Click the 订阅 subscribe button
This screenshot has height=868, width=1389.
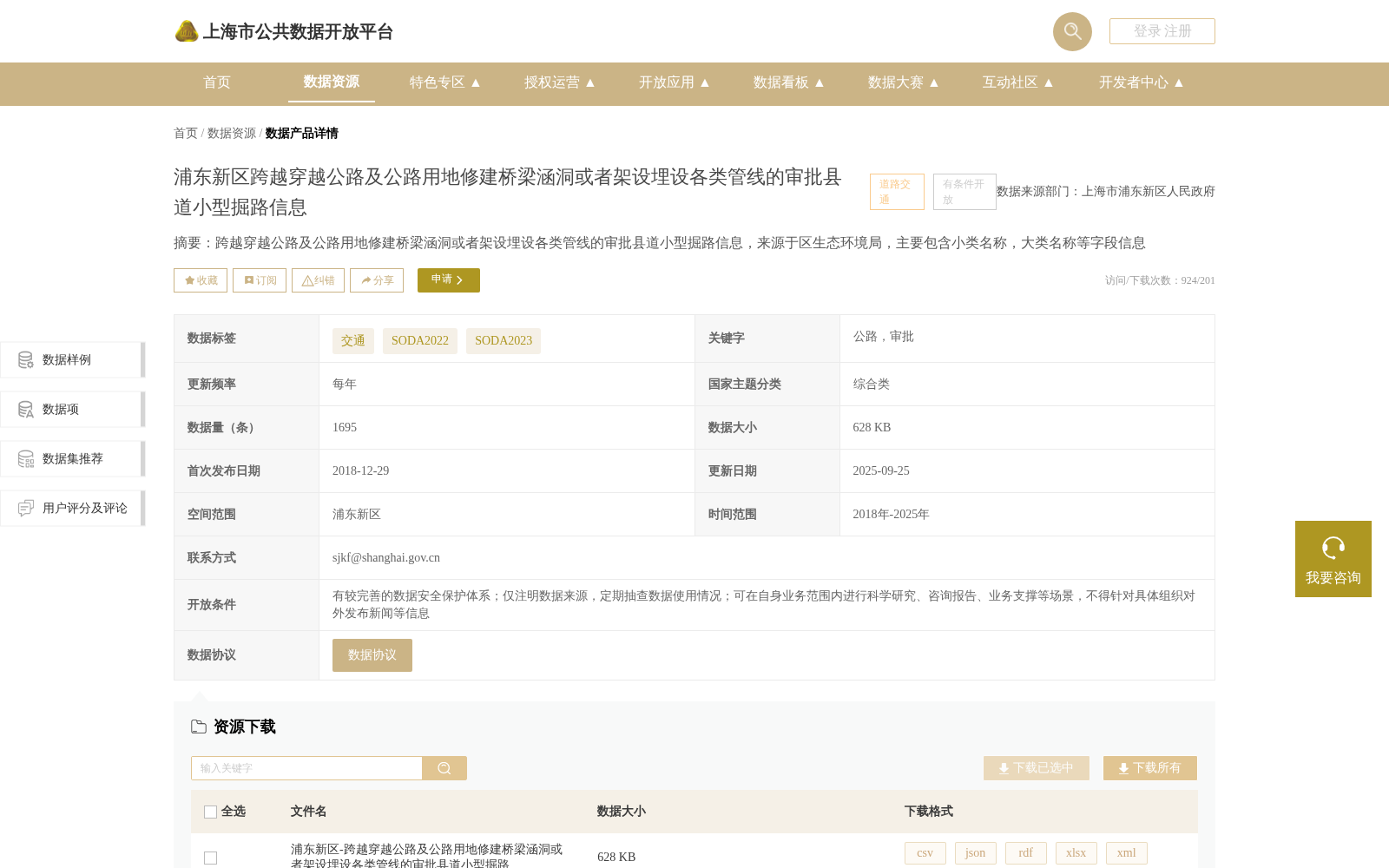coord(260,280)
